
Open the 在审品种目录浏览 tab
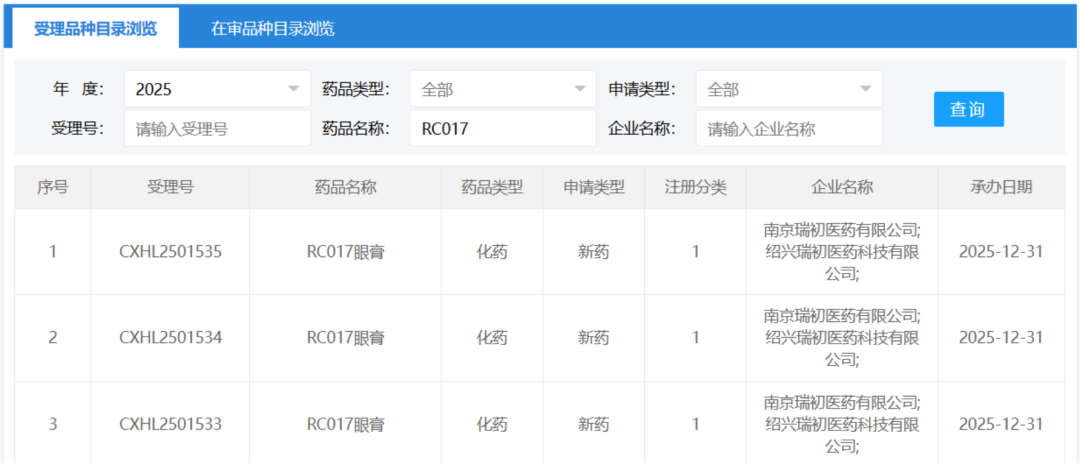click(272, 28)
